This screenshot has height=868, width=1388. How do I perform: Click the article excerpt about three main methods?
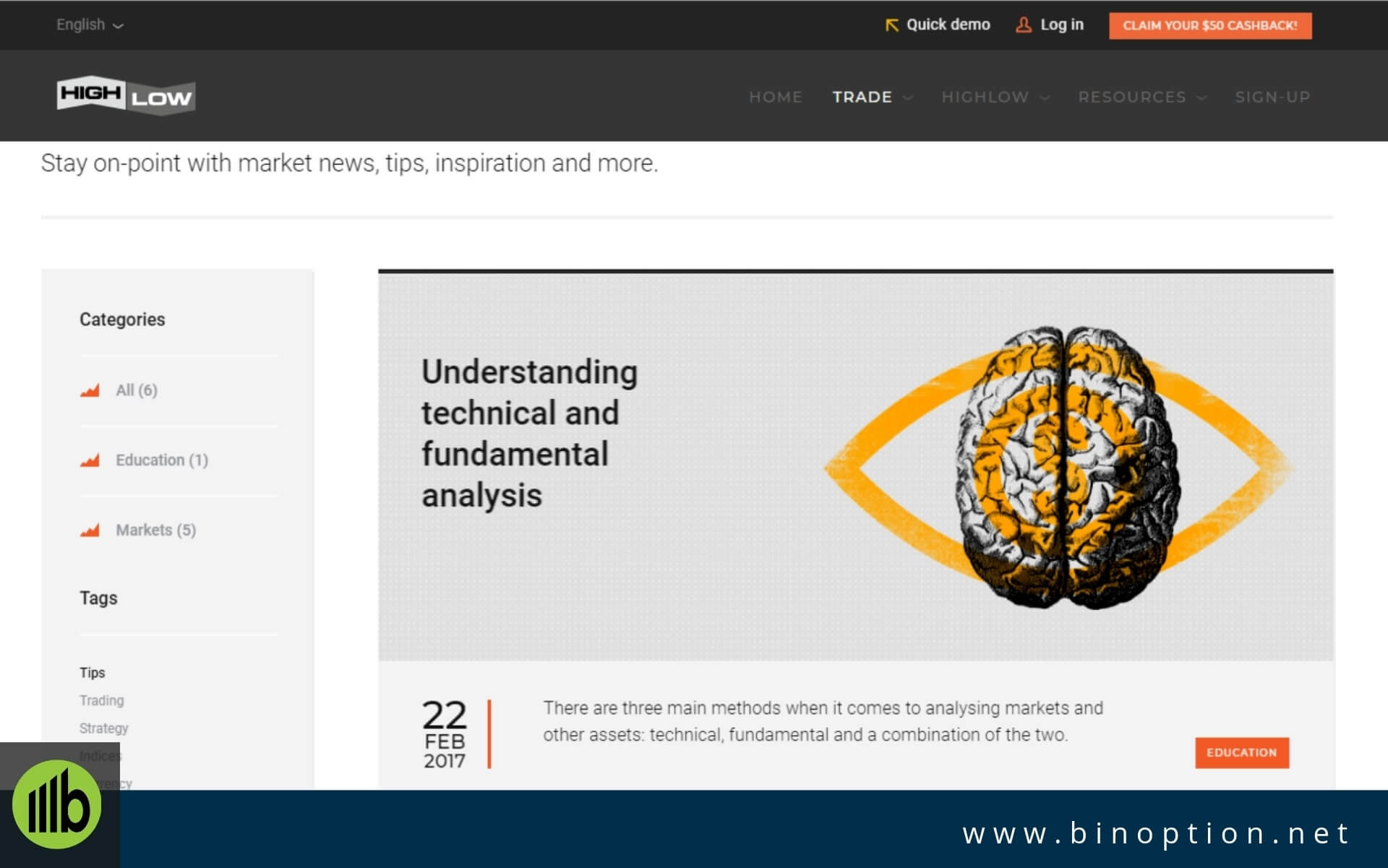point(823,721)
